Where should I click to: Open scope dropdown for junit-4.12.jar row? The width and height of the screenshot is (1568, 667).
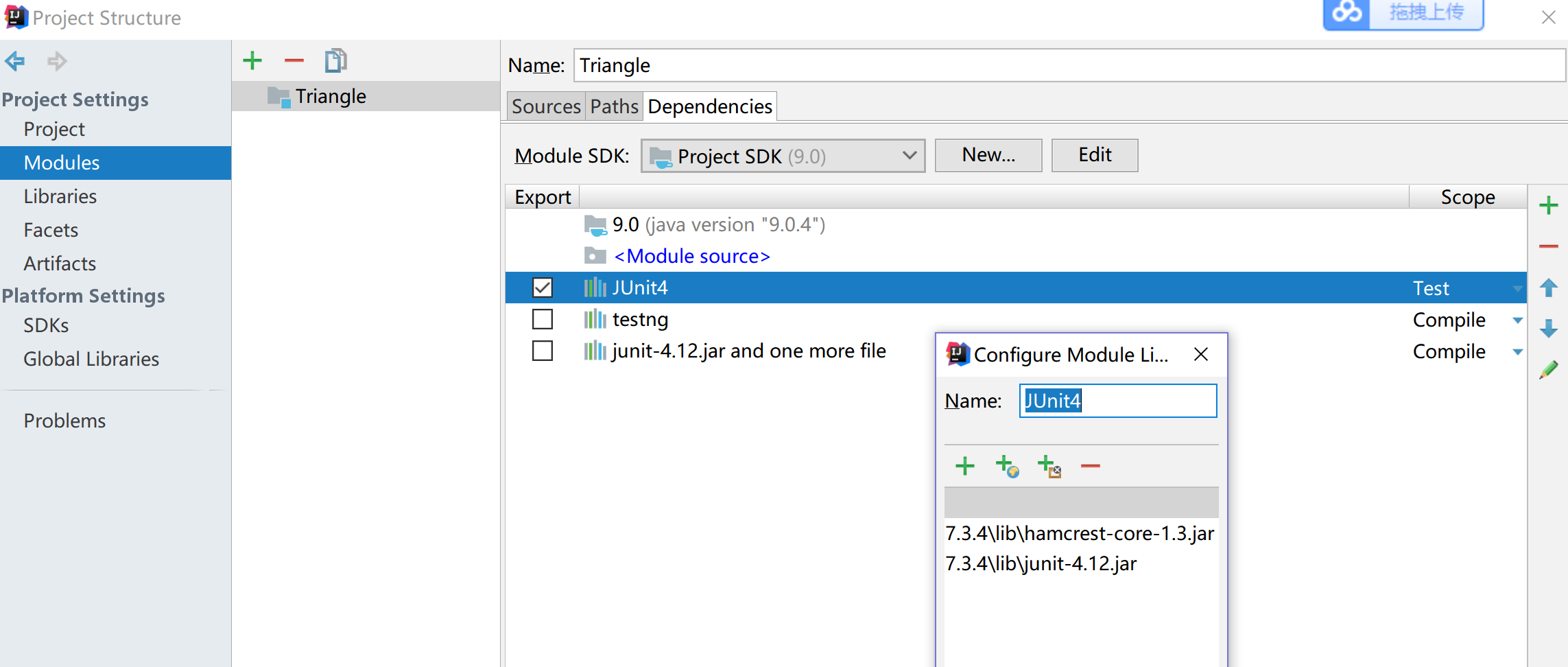coord(1517,351)
